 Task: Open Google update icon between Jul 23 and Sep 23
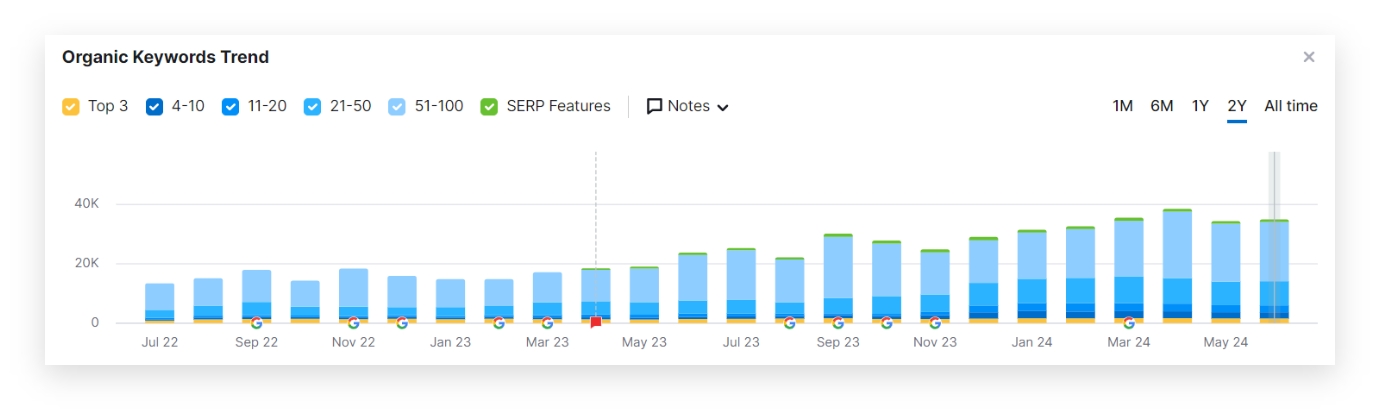(x=790, y=323)
